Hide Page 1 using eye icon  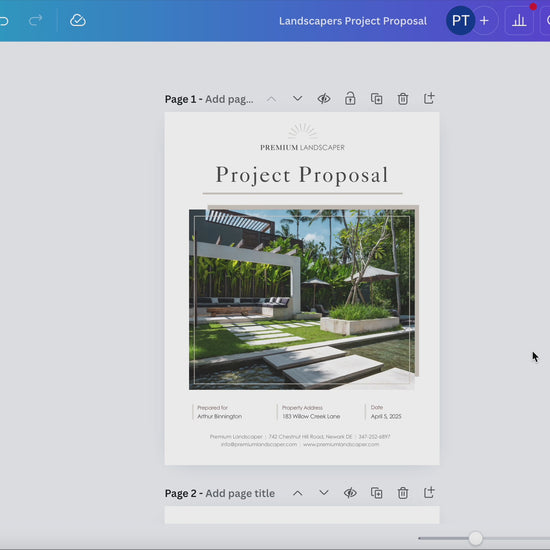[323, 99]
